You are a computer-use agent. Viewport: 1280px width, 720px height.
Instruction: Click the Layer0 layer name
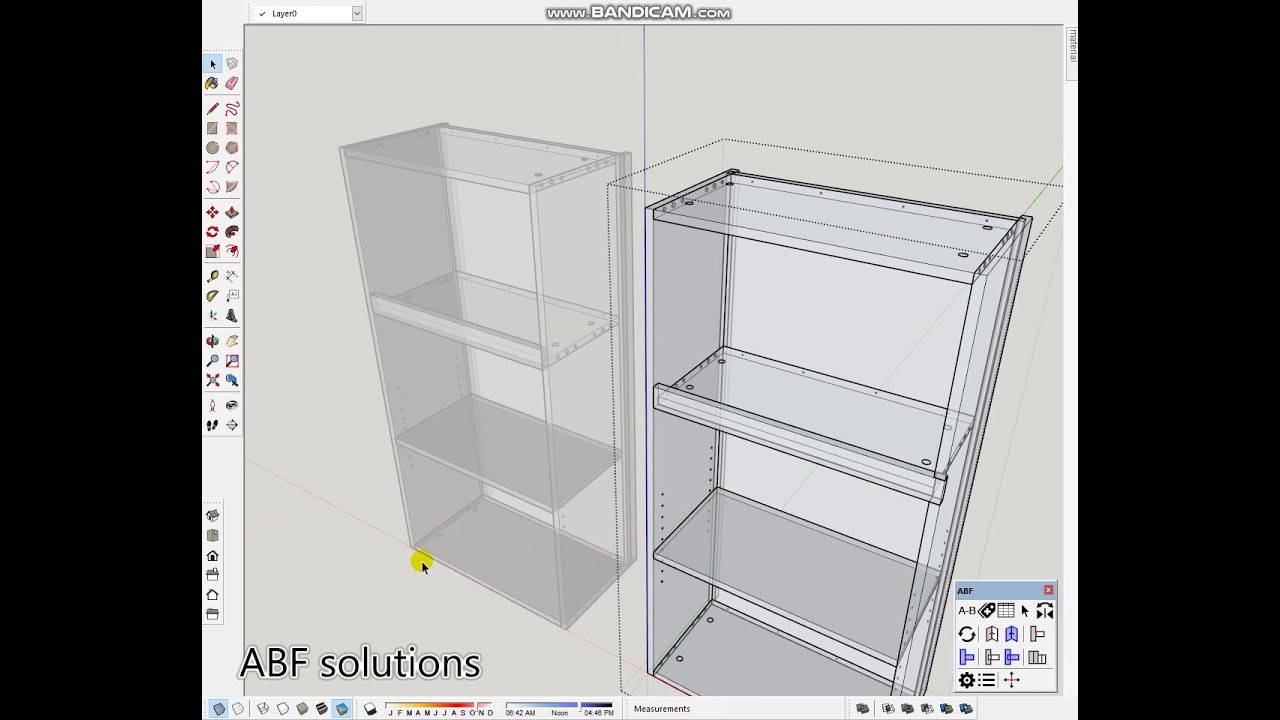284,13
